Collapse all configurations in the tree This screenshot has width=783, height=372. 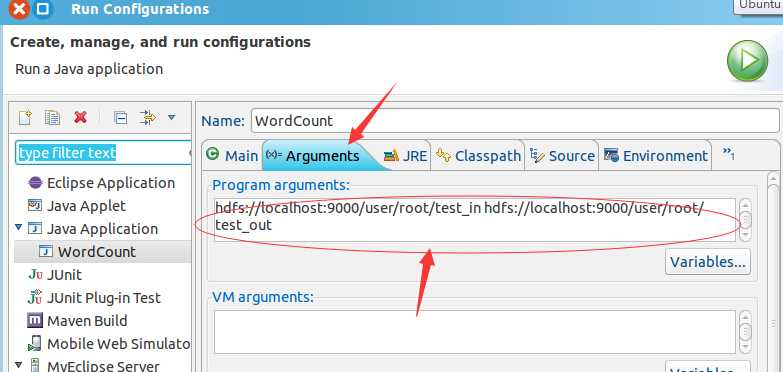tap(120, 118)
